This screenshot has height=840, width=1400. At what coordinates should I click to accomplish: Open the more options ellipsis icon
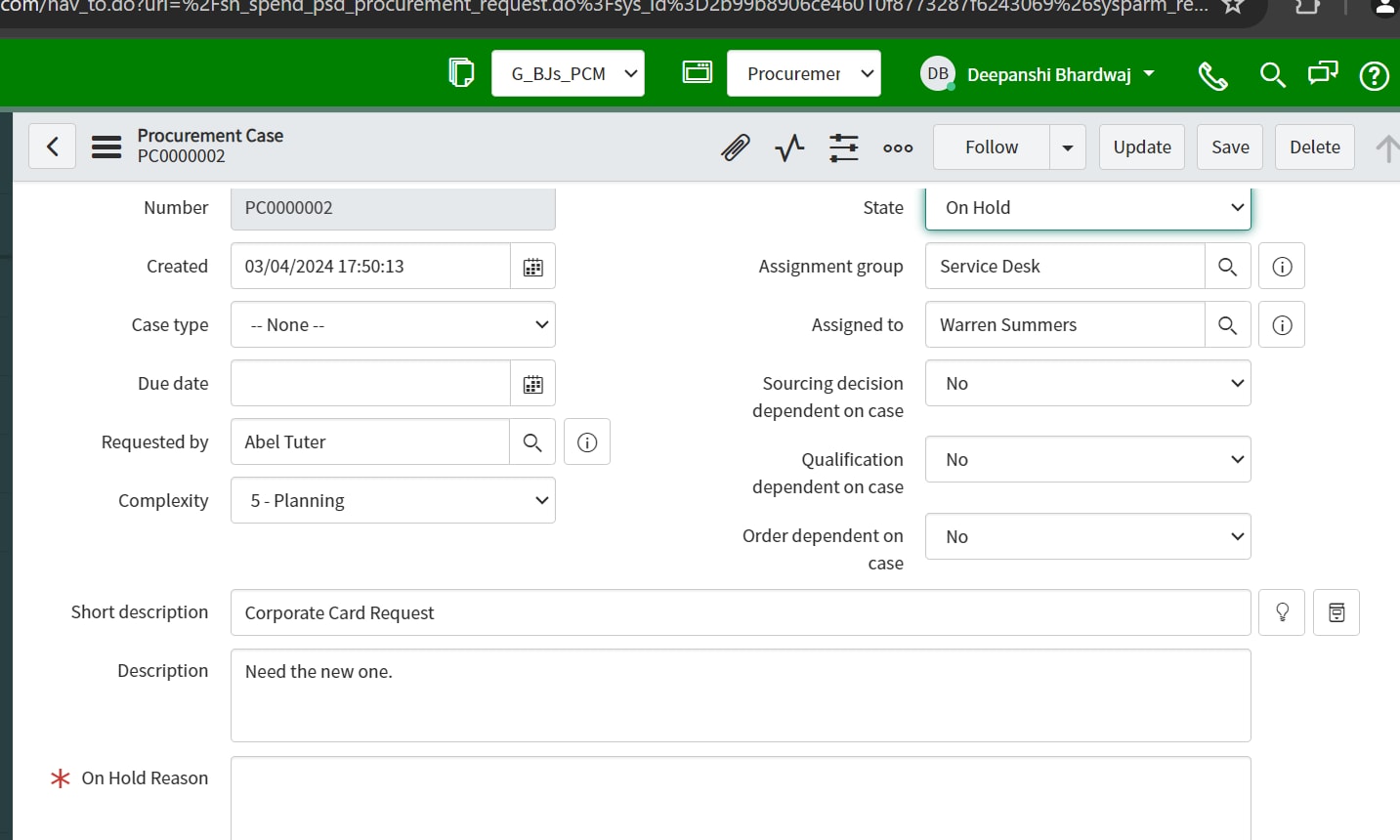coord(898,147)
